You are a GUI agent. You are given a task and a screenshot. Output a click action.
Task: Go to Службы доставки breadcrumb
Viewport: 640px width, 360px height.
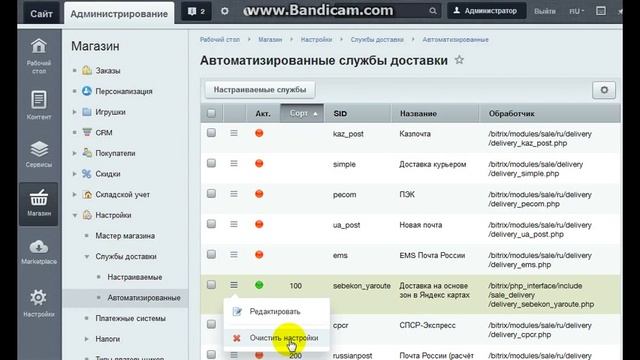[x=377, y=40]
